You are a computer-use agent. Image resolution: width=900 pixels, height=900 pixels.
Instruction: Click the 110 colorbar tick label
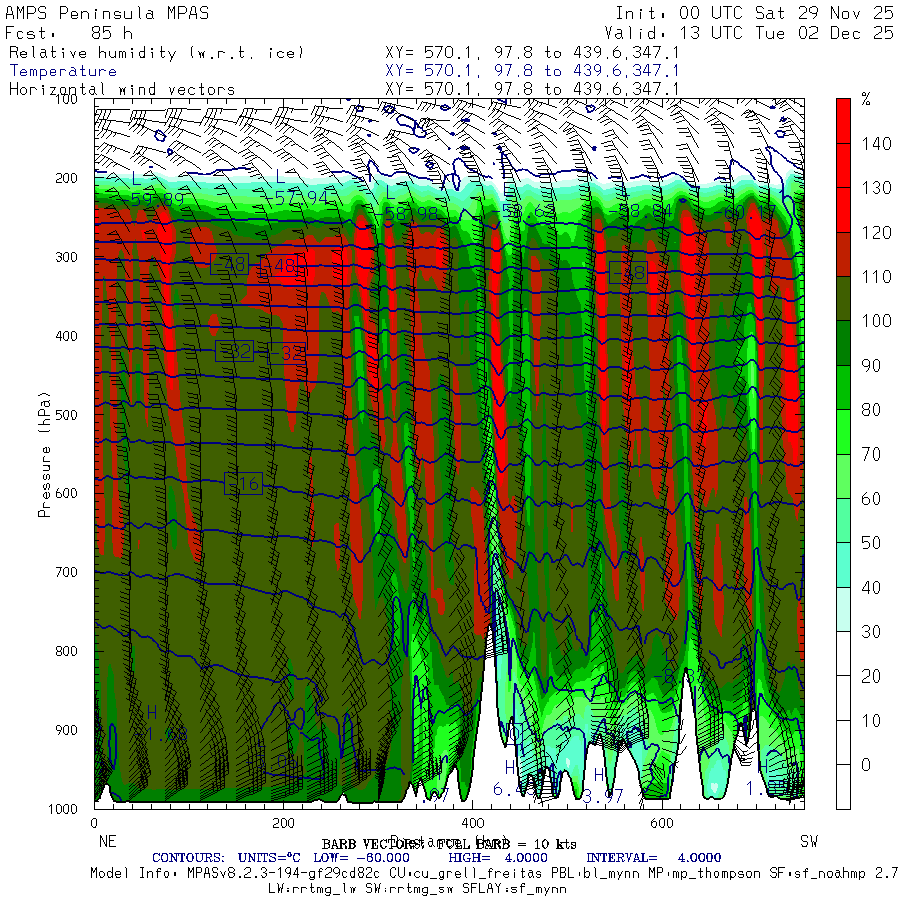coord(876,277)
